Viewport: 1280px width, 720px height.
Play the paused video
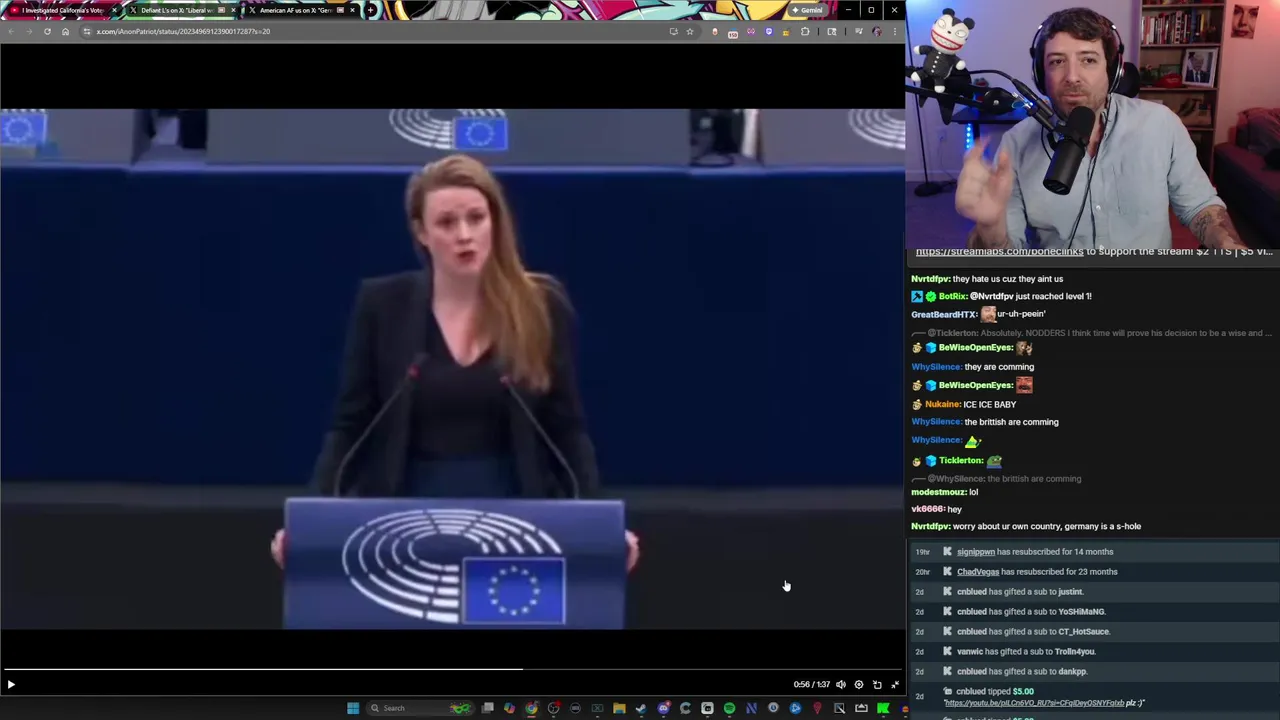pyautogui.click(x=11, y=685)
